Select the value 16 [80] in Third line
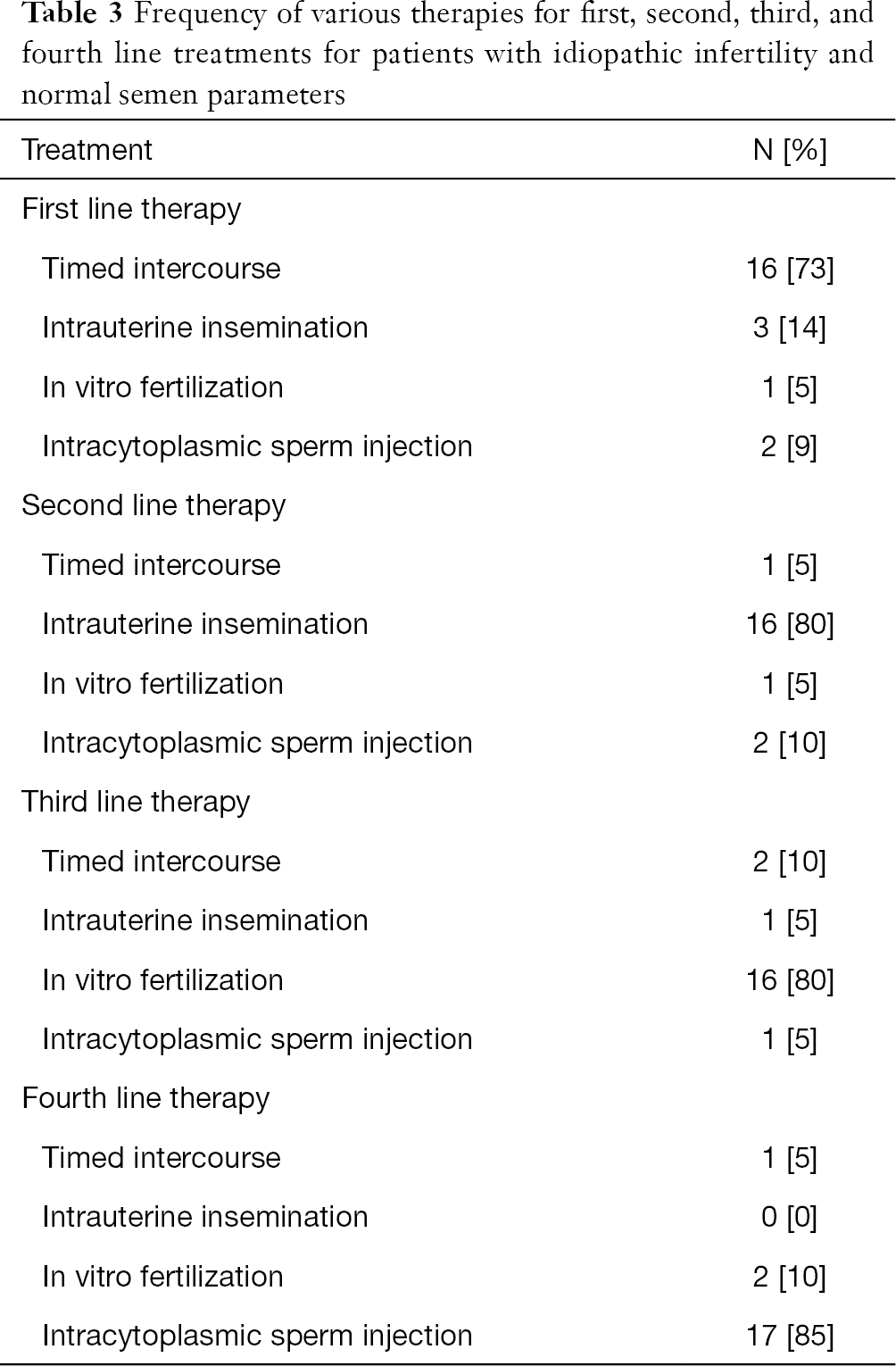 coord(790,980)
